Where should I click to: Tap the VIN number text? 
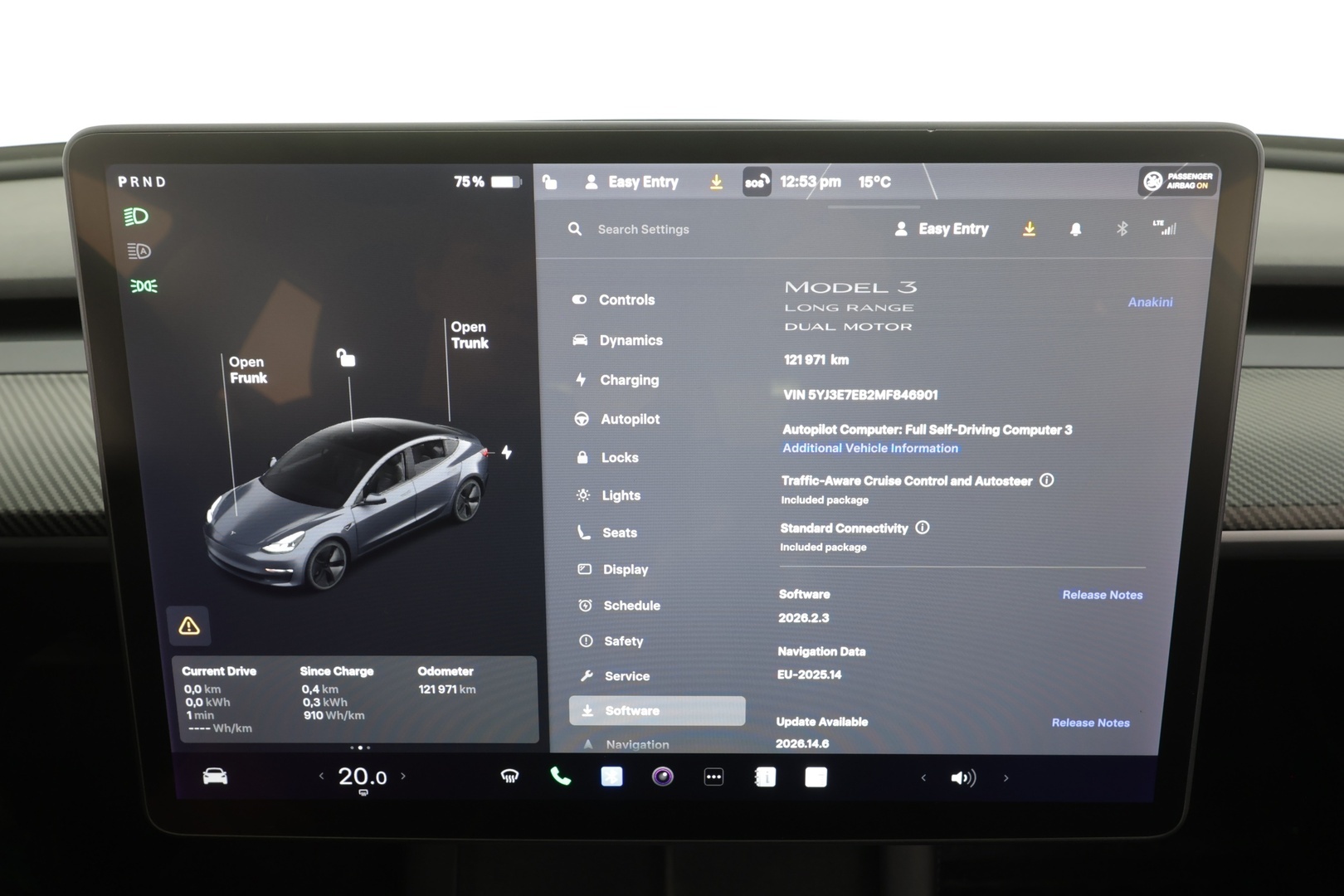coord(860,395)
